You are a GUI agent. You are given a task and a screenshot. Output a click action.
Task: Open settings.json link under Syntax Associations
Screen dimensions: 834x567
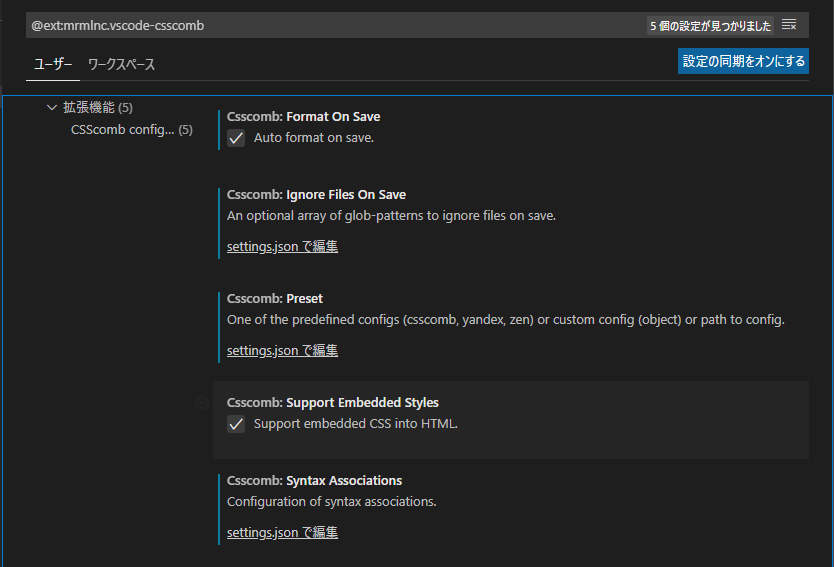[282, 533]
